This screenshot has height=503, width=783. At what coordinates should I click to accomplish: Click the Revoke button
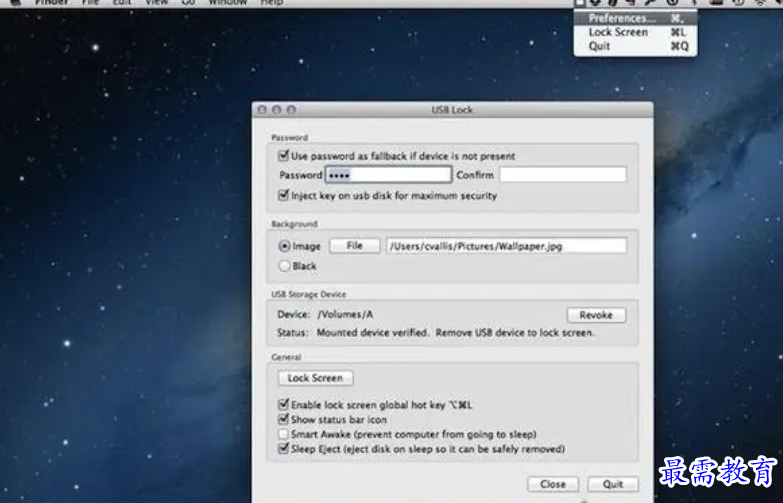[596, 315]
